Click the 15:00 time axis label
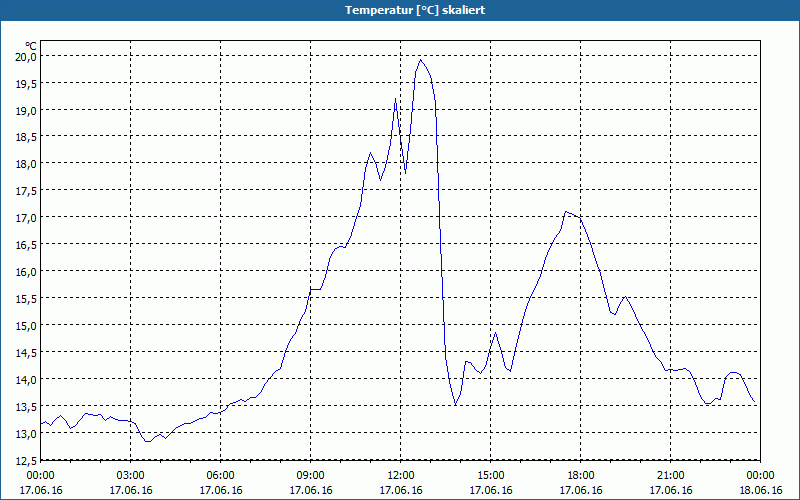800x500 pixels. tap(491, 476)
